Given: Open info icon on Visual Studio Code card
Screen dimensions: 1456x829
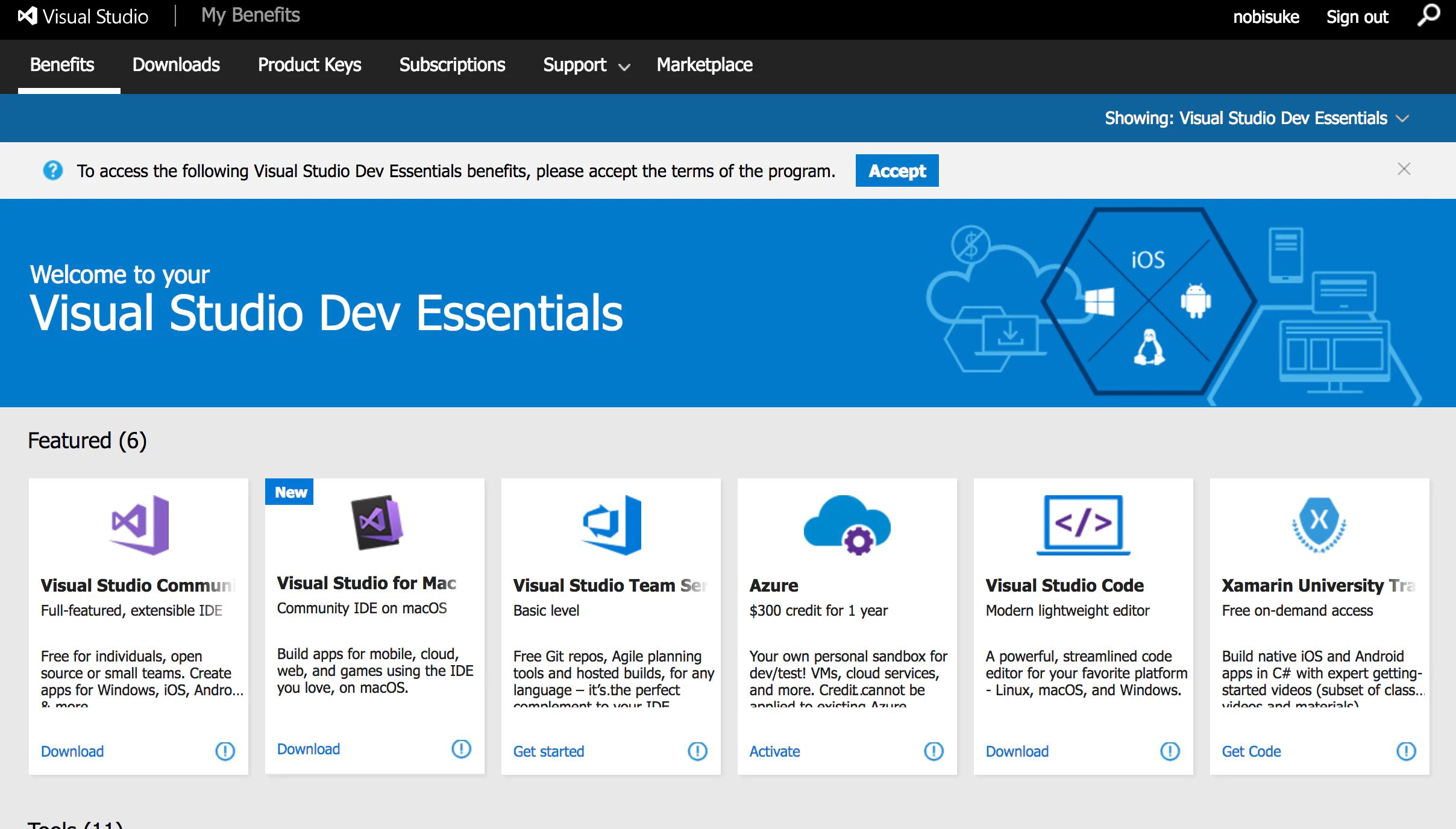Looking at the screenshot, I should click(1170, 751).
